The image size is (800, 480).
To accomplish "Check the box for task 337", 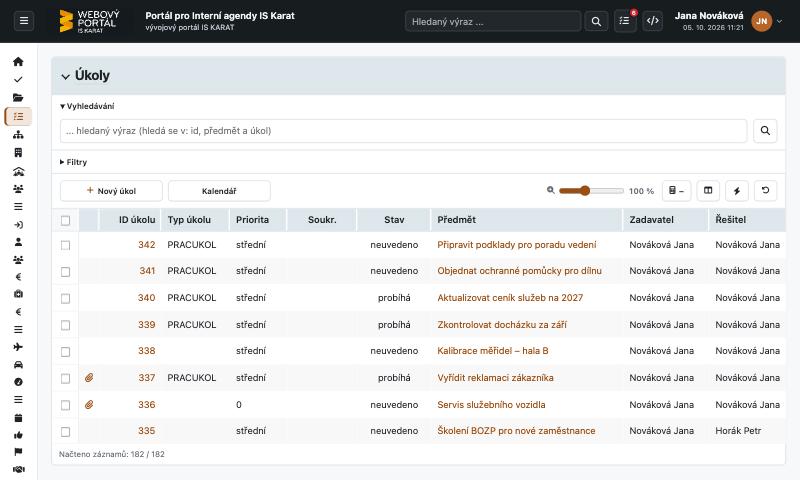I will pyautogui.click(x=65, y=378).
